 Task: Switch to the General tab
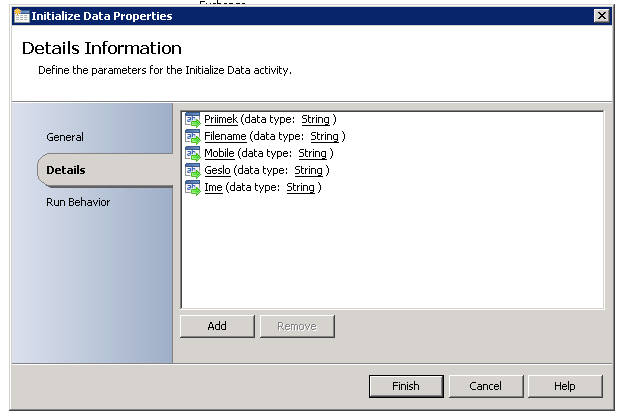(65, 137)
